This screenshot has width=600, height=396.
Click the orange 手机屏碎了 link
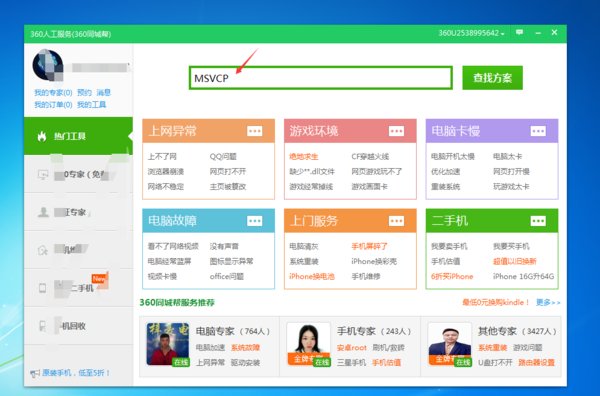[370, 246]
